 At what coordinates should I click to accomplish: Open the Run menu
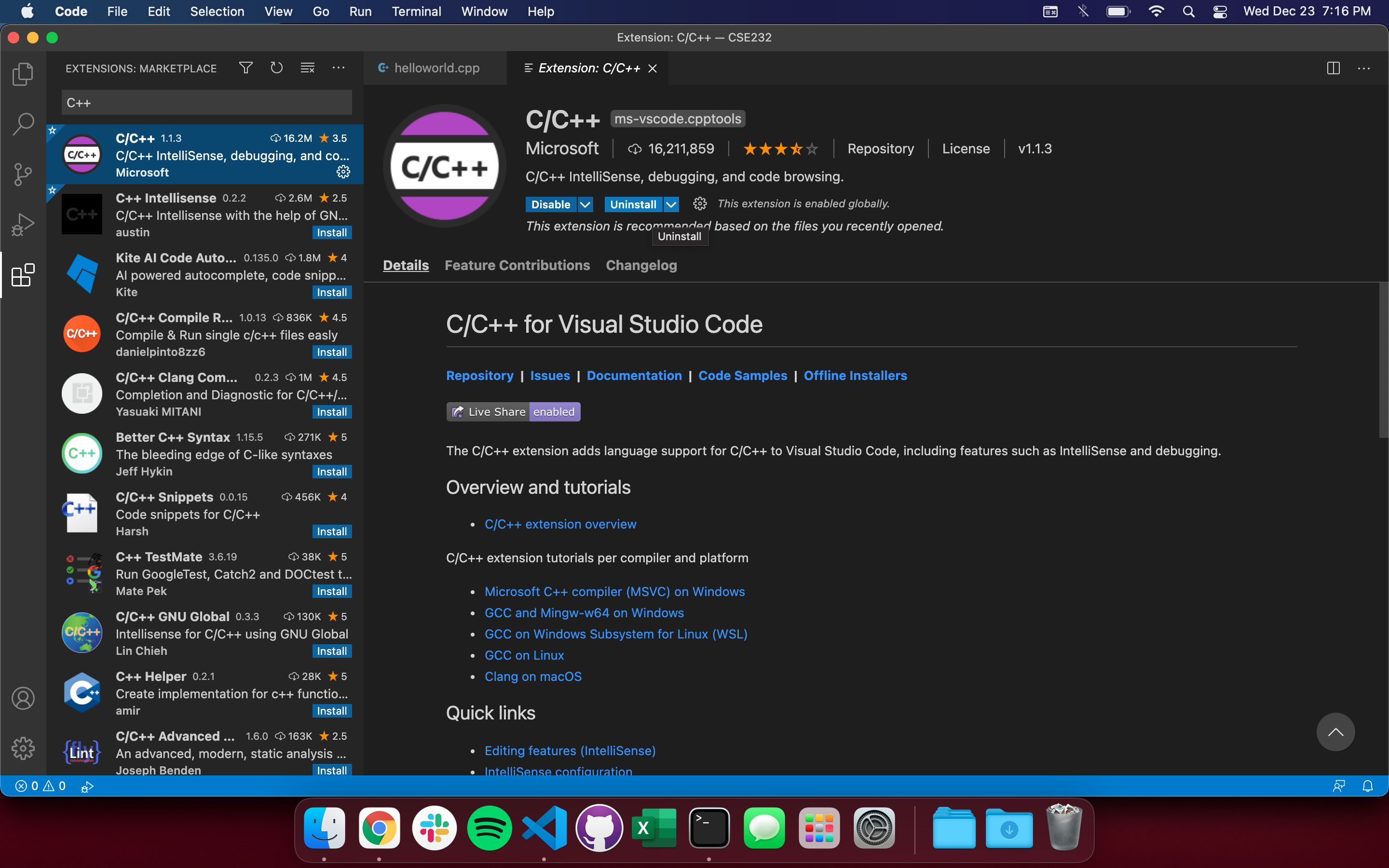click(x=360, y=12)
